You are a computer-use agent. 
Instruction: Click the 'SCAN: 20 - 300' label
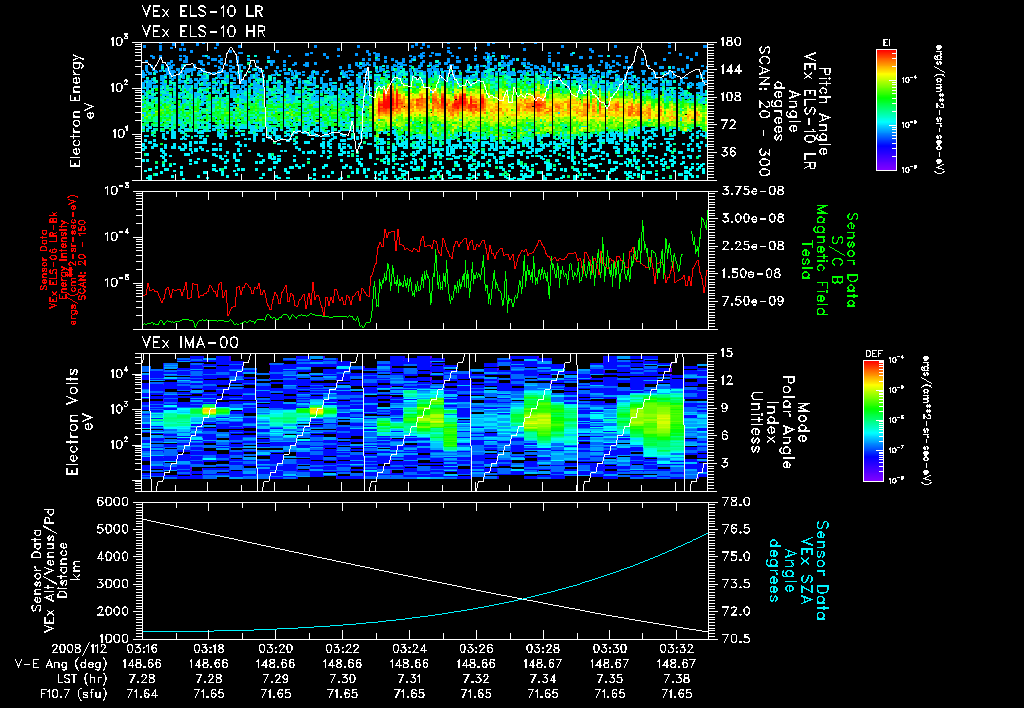(x=764, y=111)
